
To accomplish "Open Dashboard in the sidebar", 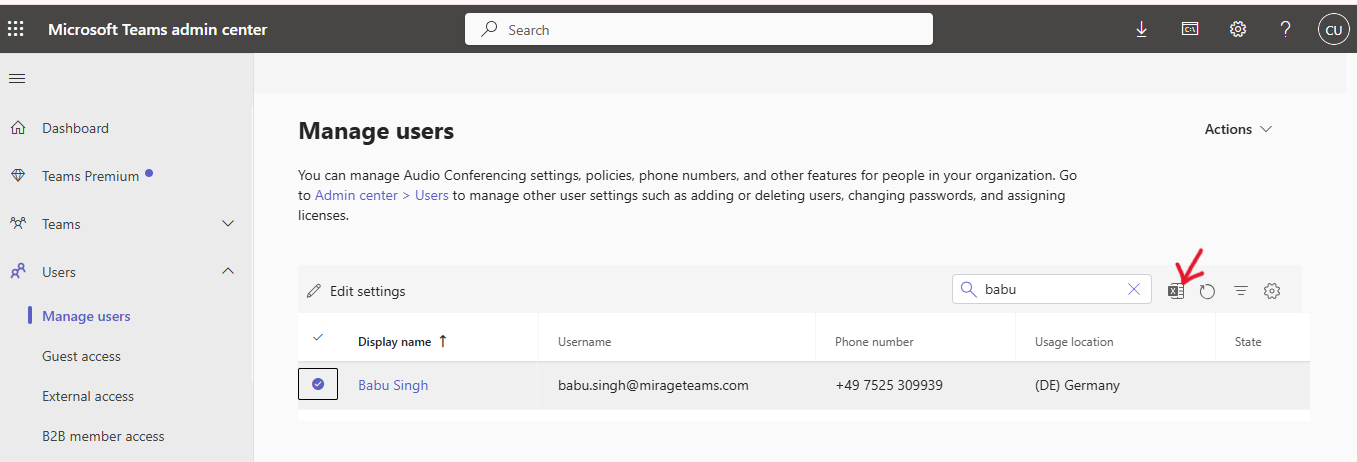I will [75, 128].
